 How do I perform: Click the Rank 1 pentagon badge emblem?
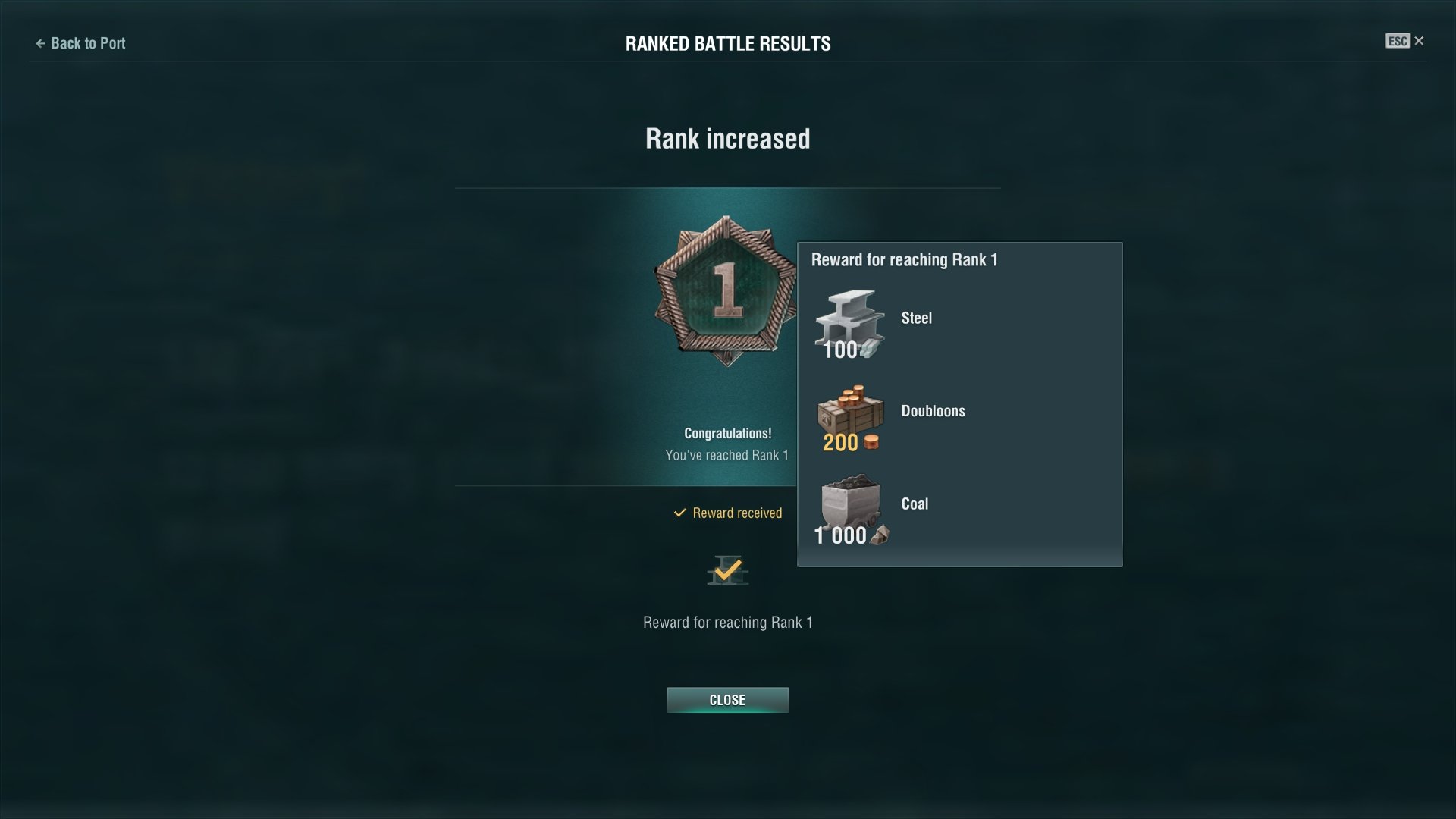(726, 291)
